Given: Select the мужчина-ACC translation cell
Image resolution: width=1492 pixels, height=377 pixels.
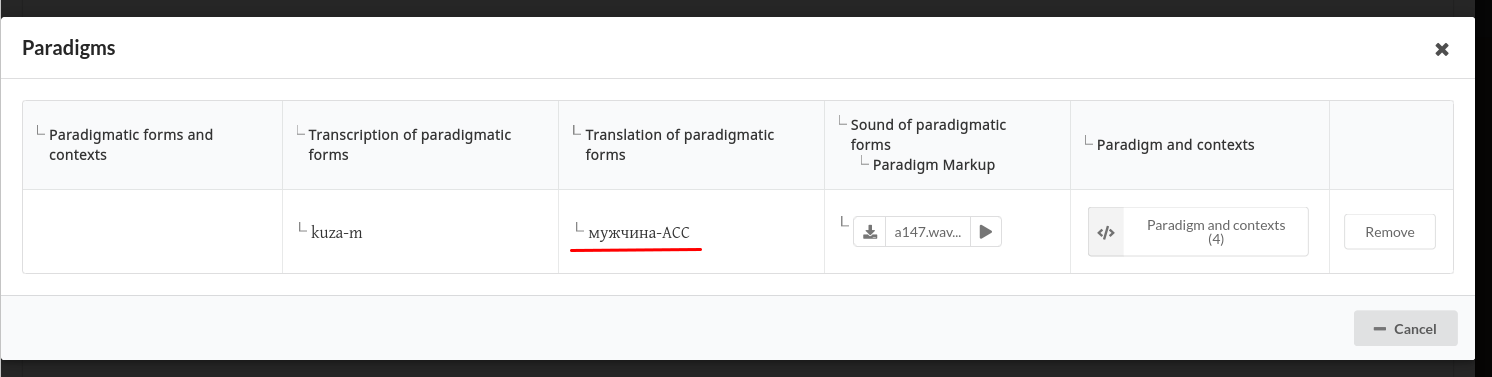Looking at the screenshot, I should coord(691,232).
